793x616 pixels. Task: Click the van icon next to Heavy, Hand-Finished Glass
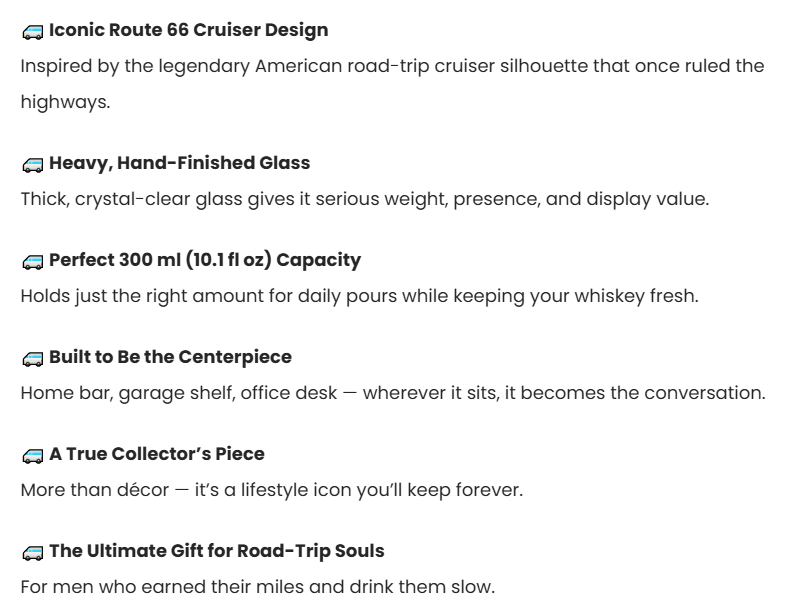[33, 164]
